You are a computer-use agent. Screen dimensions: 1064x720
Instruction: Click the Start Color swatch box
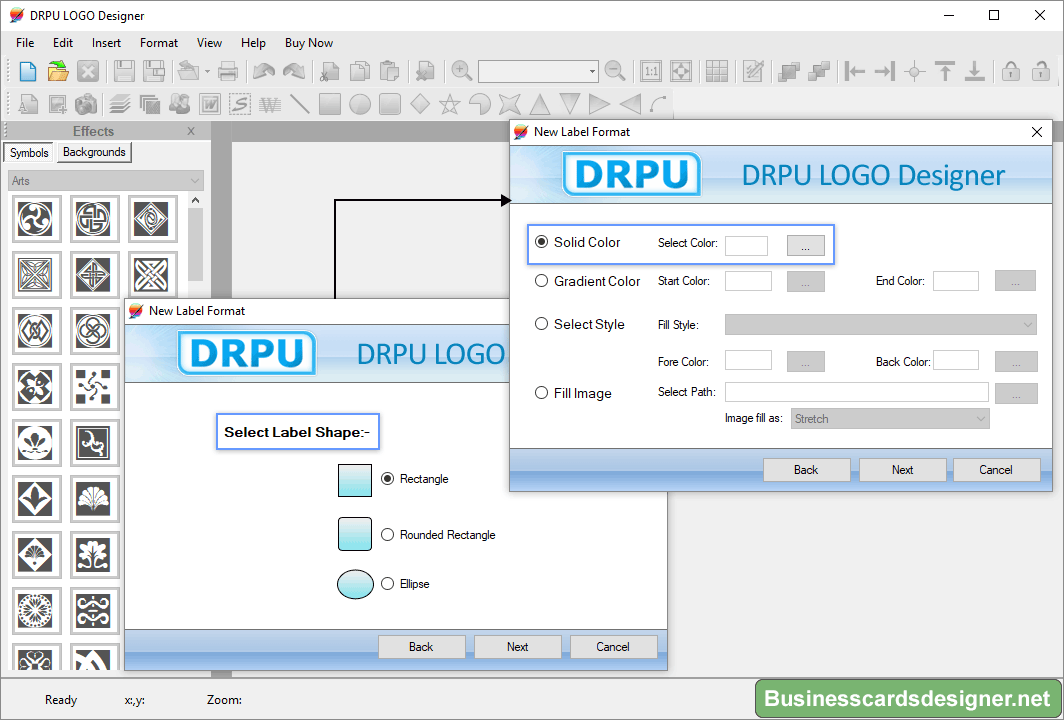(x=748, y=281)
